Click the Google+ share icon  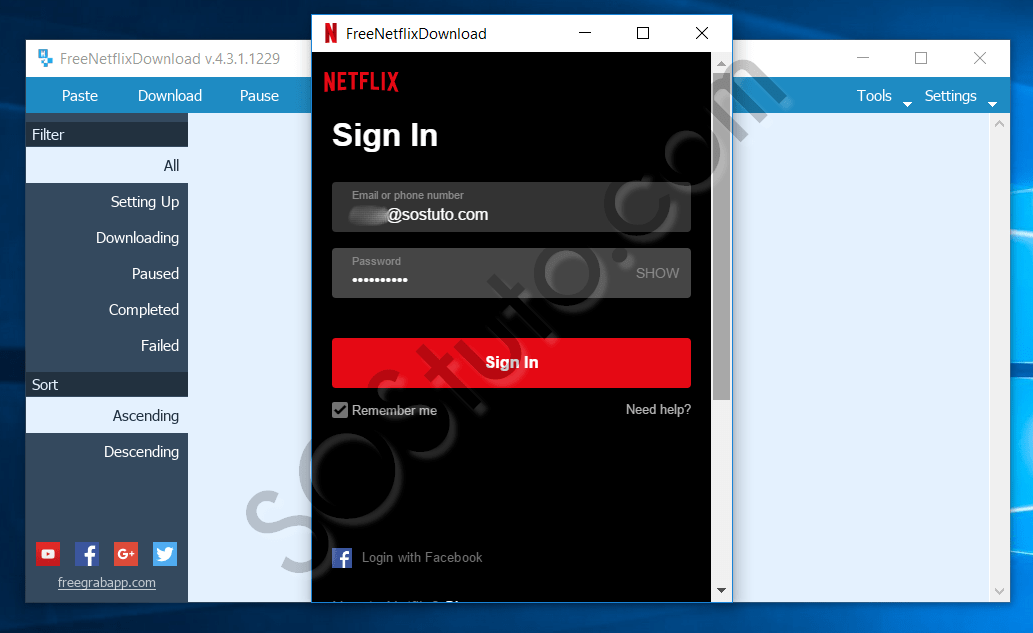pyautogui.click(x=125, y=553)
